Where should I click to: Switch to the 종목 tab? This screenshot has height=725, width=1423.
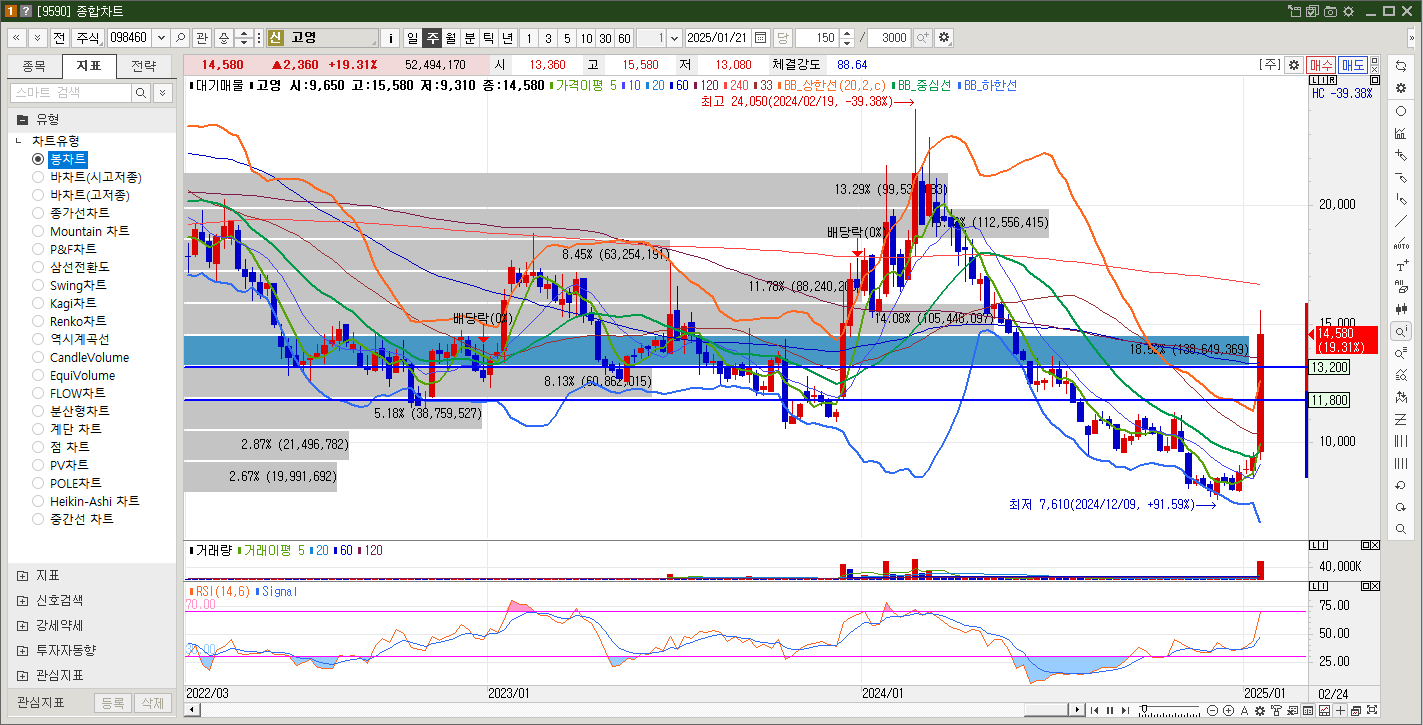pos(34,66)
